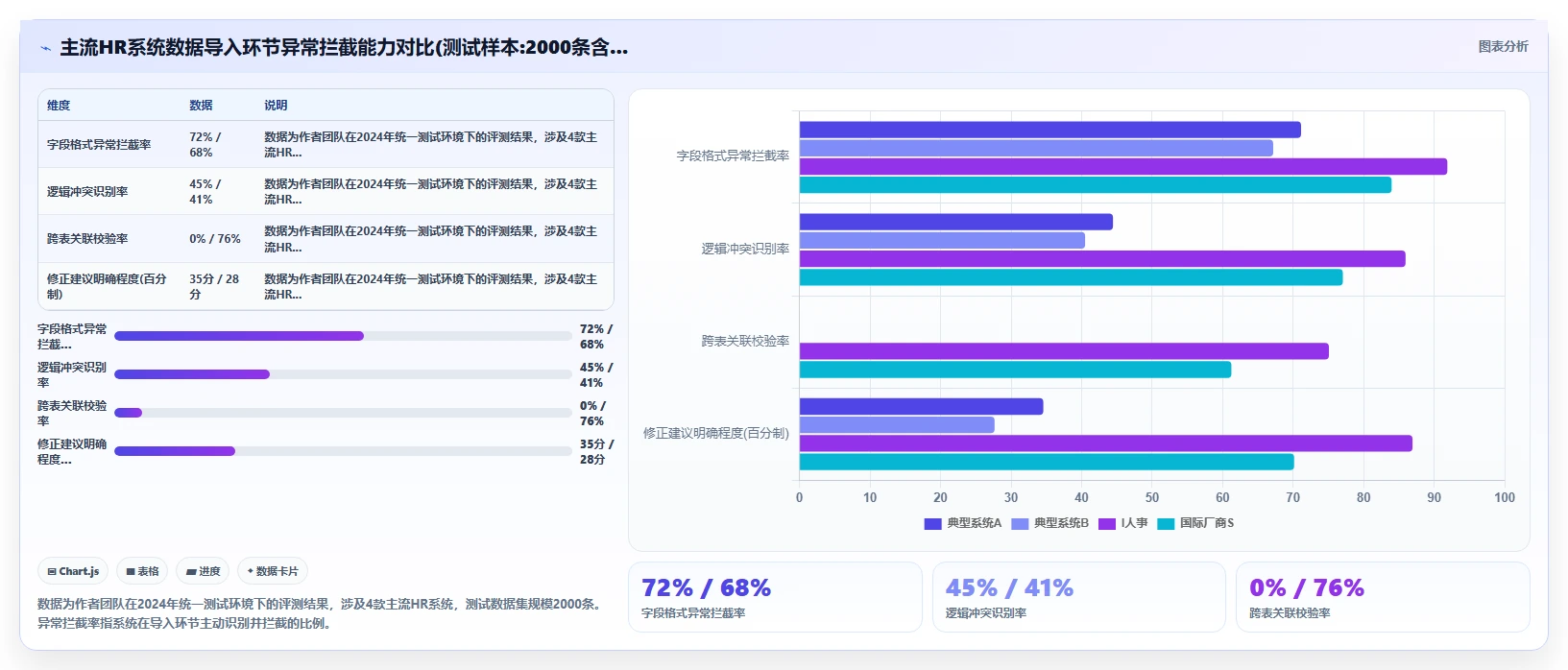Viewport: 1568px width, 670px height.
Task: Click I人事 purple bar for 跨表关联校验率
Action: (1064, 351)
